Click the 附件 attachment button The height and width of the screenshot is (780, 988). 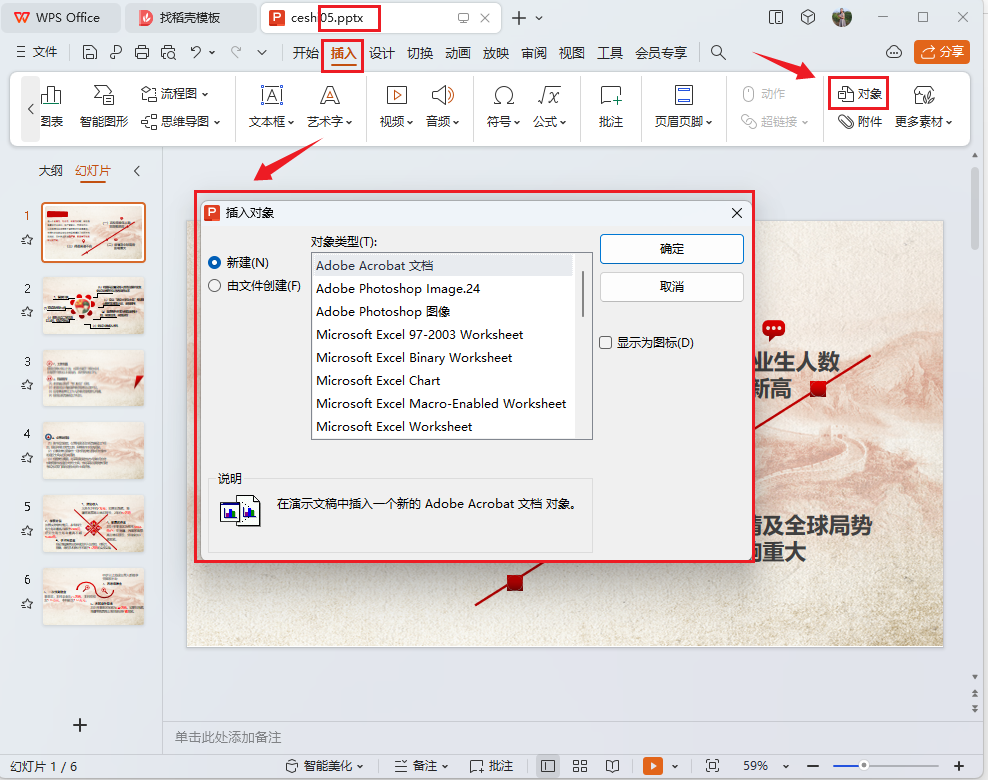(x=859, y=122)
